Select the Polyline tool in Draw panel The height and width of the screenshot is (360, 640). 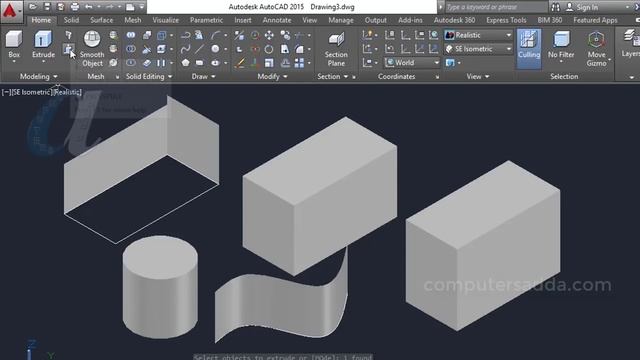tap(185, 36)
